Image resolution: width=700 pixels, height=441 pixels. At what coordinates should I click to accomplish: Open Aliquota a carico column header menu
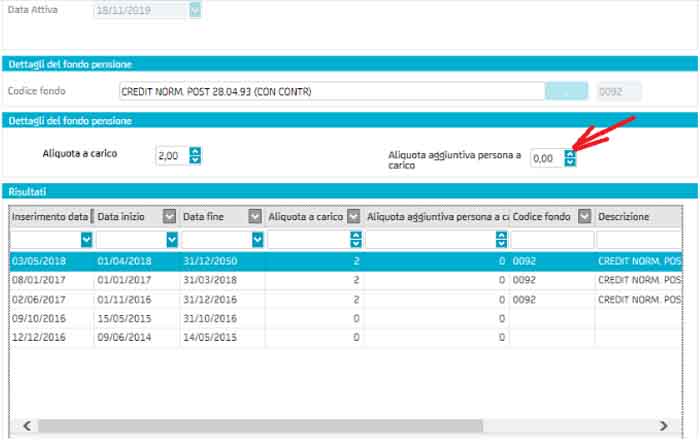354,217
